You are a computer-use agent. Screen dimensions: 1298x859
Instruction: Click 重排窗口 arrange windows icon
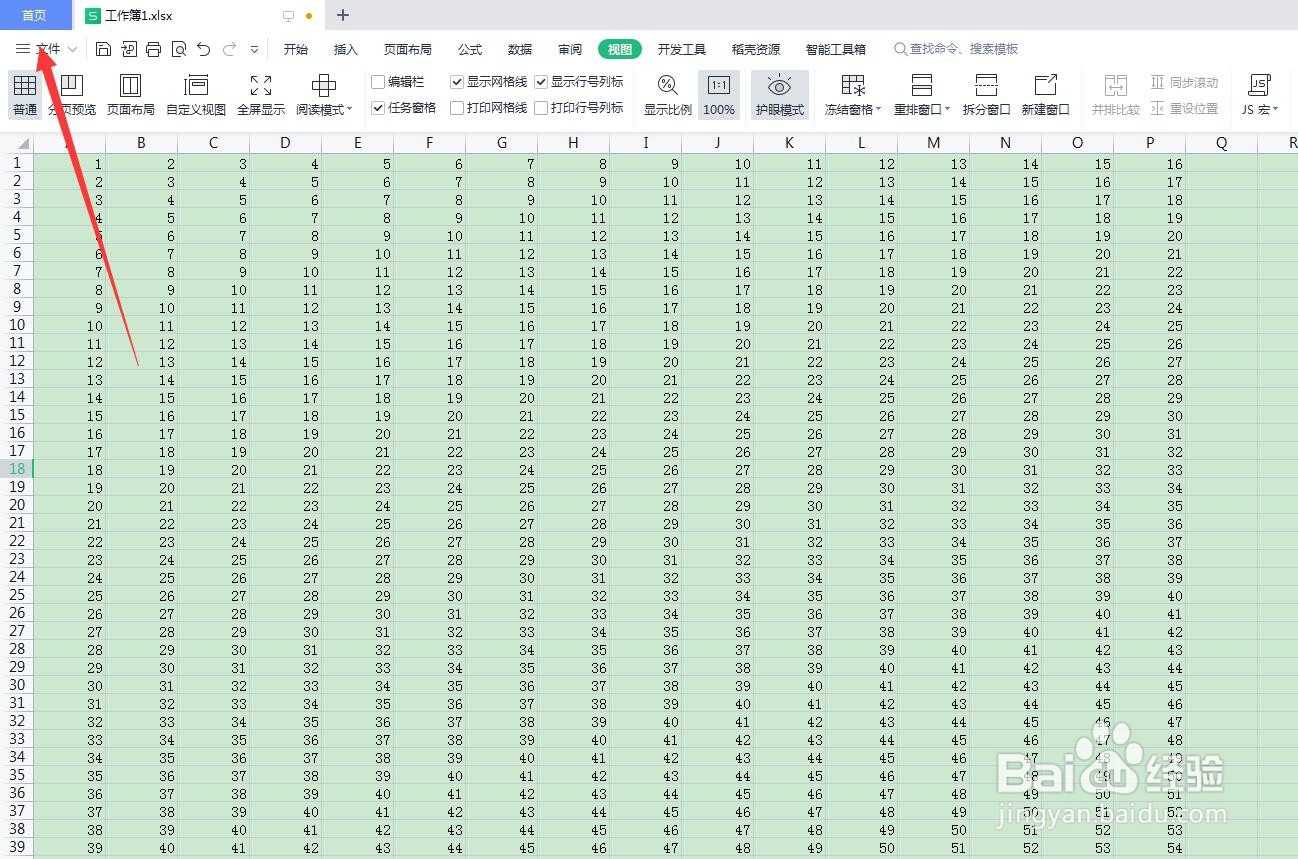921,86
